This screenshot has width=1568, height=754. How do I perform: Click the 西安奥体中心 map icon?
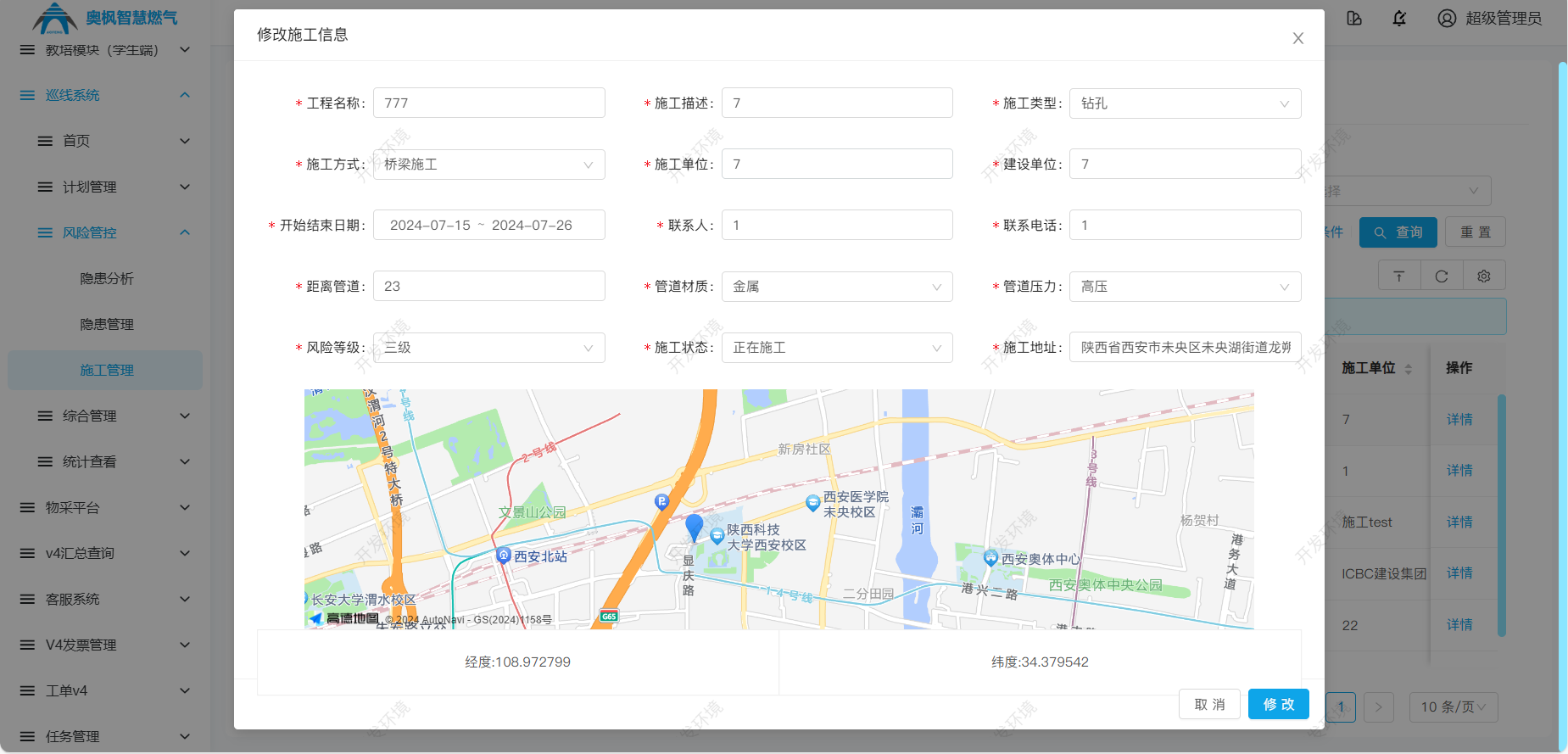coord(990,558)
